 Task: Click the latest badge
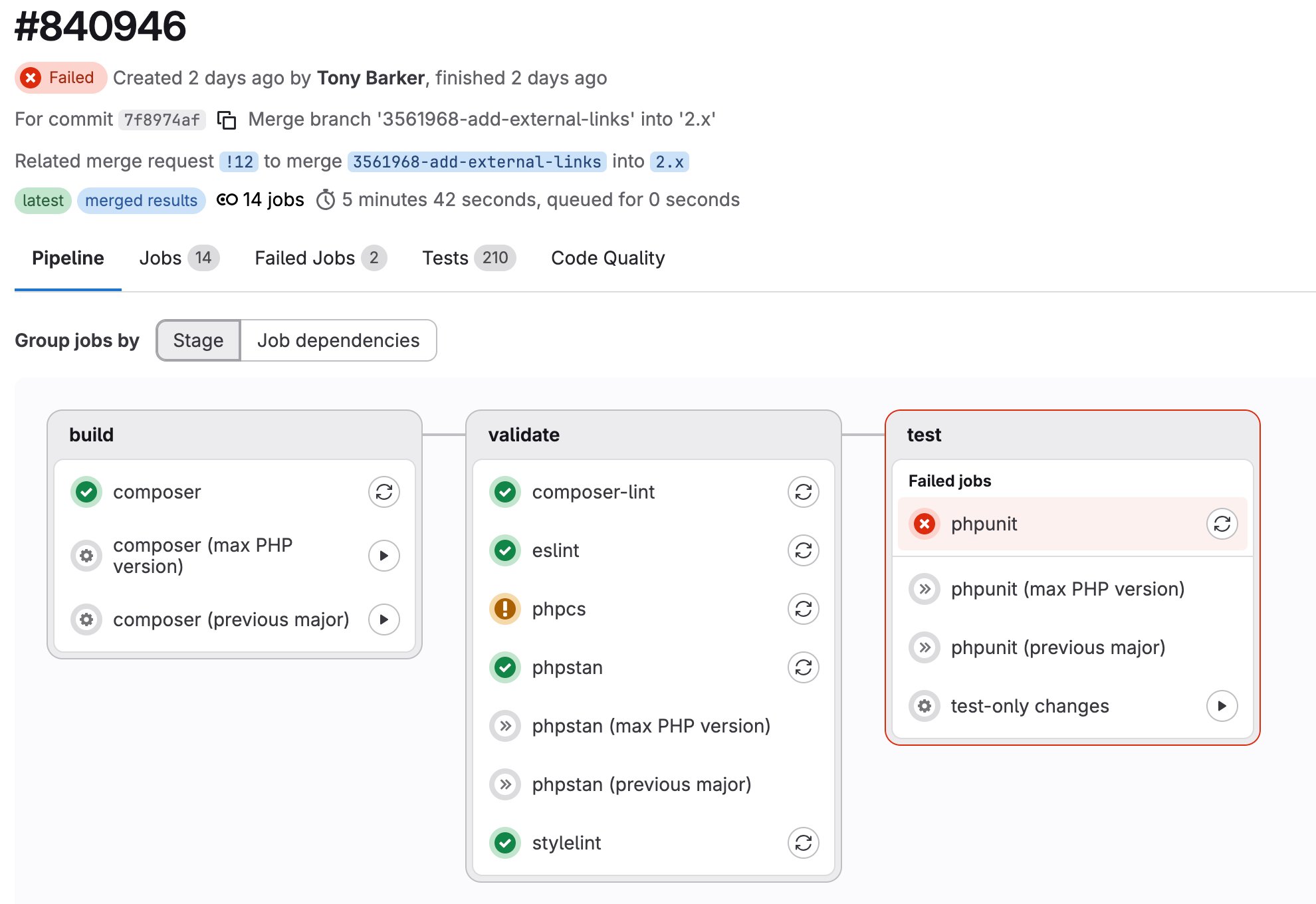(43, 200)
